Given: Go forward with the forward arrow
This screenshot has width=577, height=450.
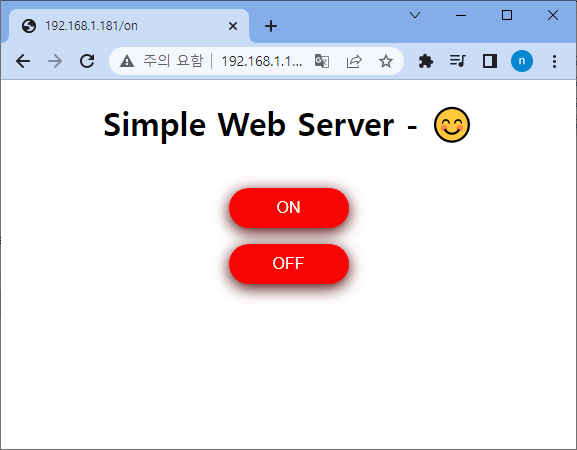Looking at the screenshot, I should tap(55, 61).
